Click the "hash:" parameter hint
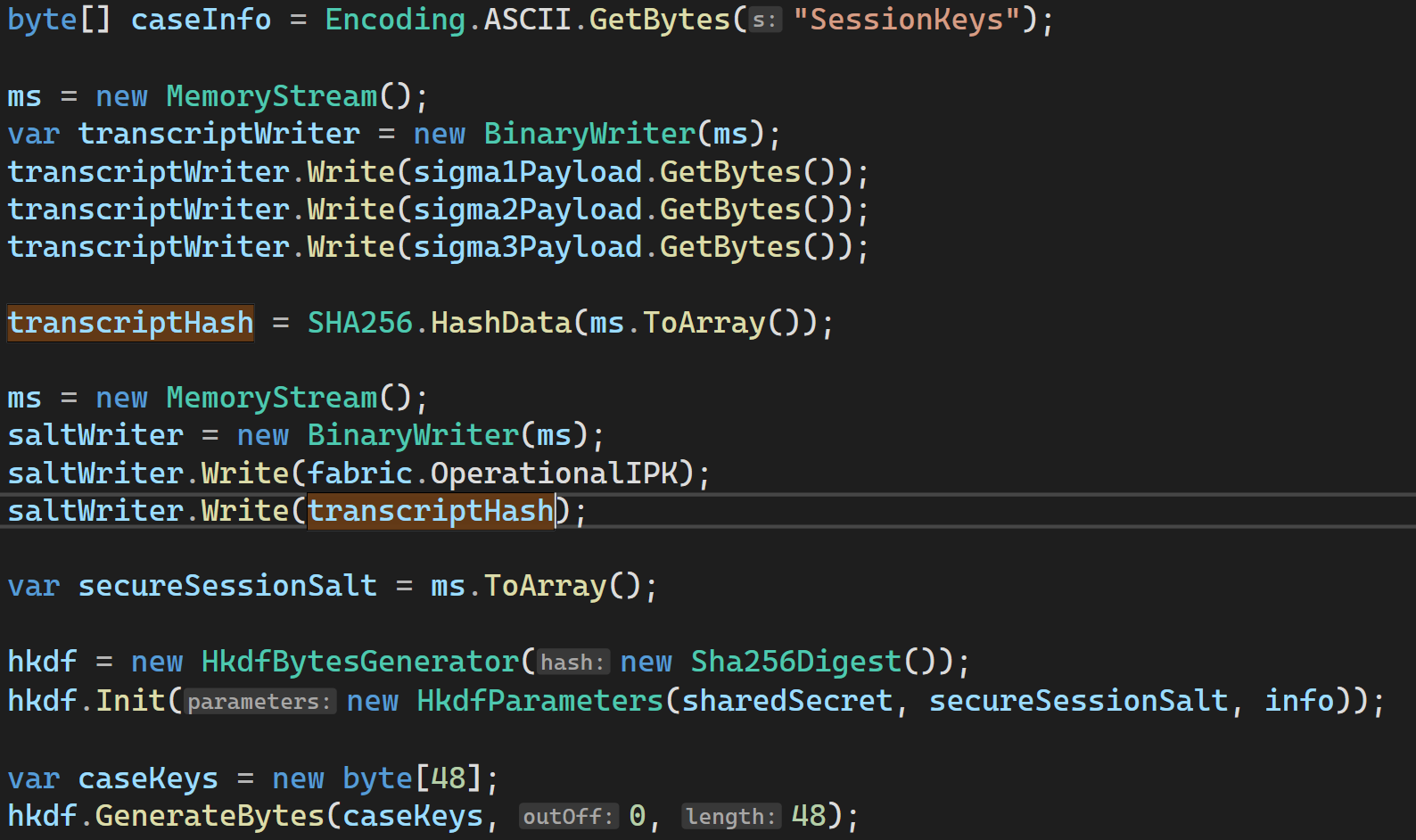The image size is (1416, 840). [573, 663]
